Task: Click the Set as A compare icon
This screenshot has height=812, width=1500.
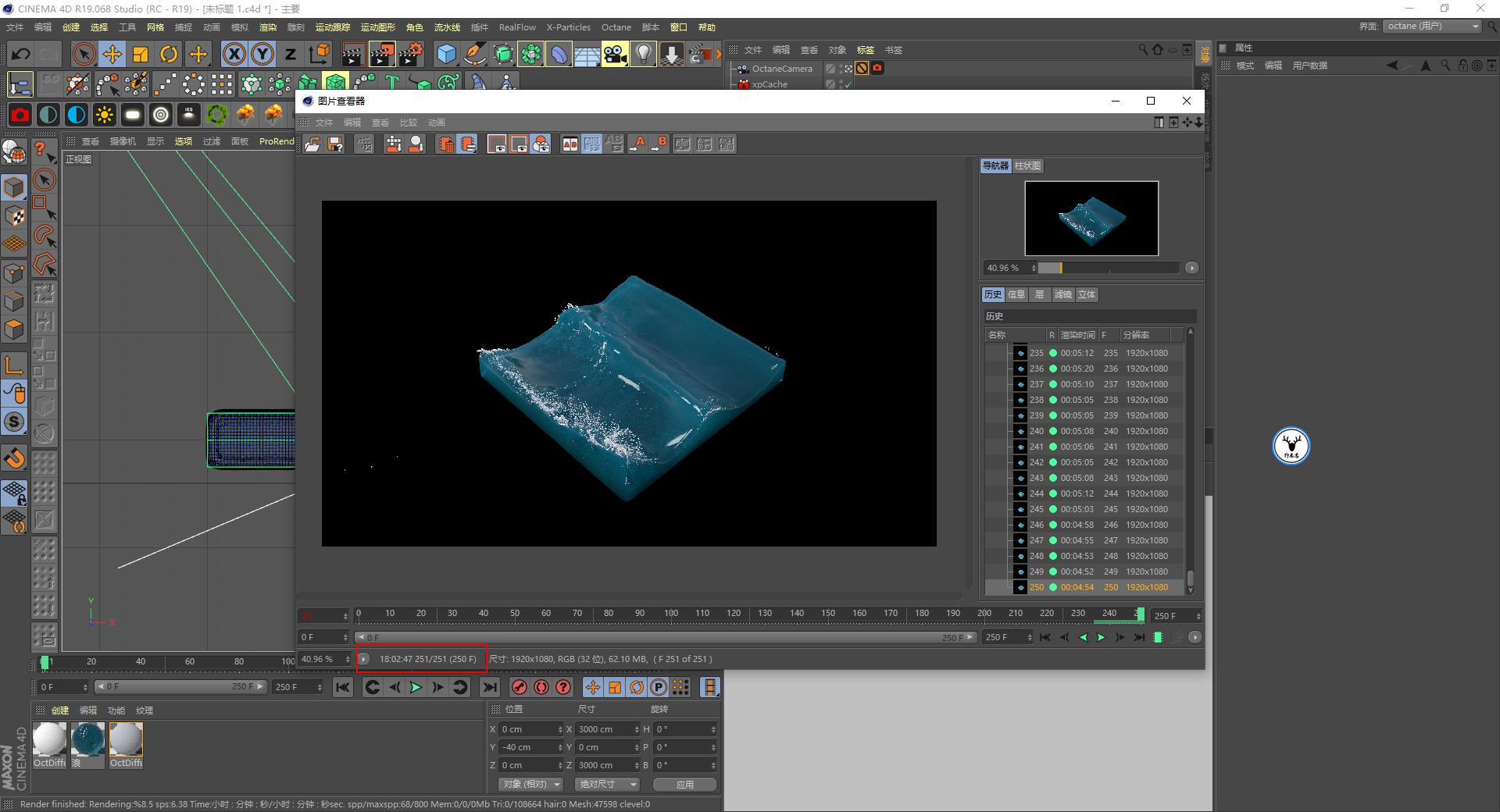Action: coord(638,144)
